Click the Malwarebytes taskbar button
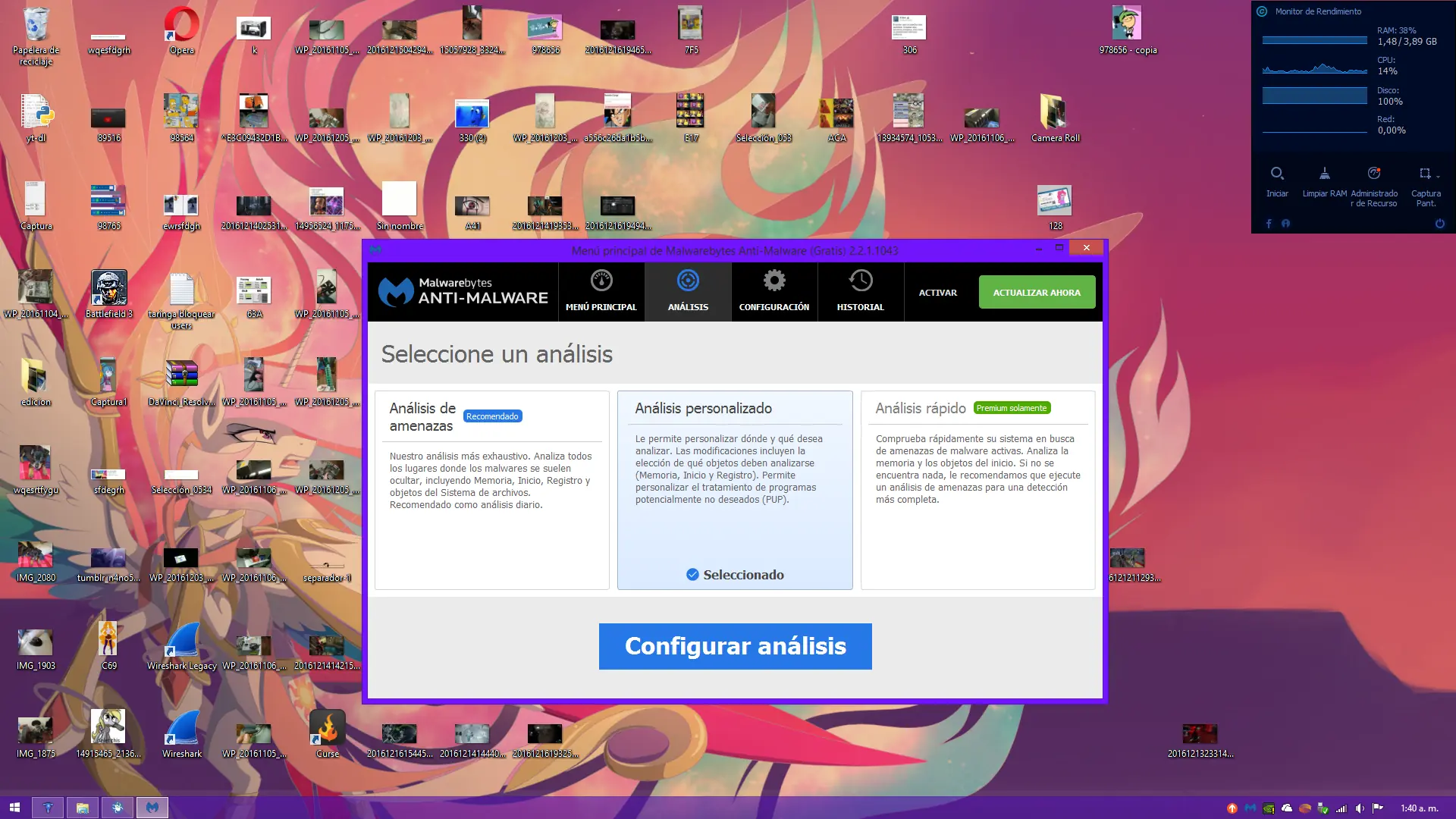Screen dimensions: 1456x819 152,808
